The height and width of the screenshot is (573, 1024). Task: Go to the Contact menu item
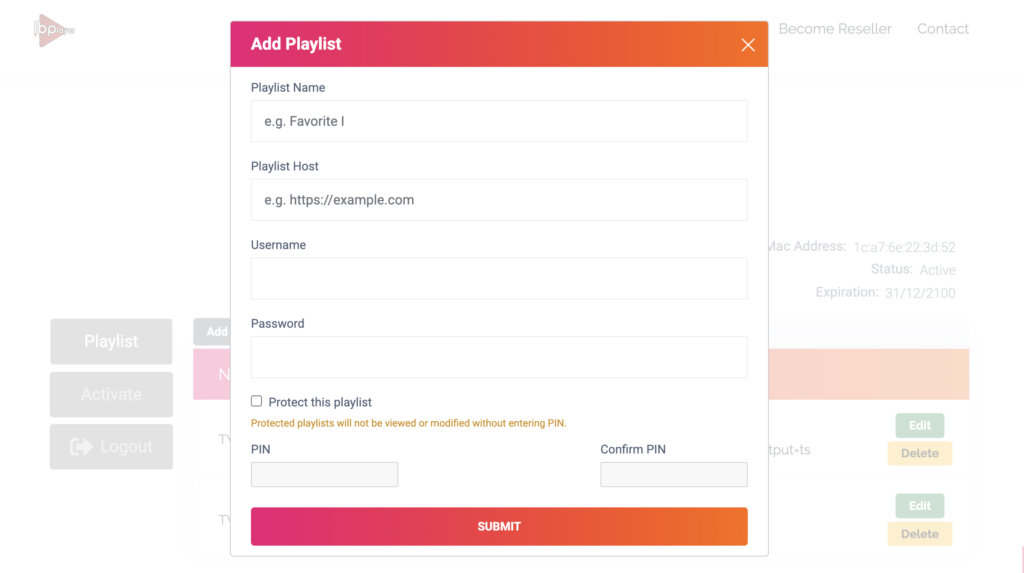pyautogui.click(x=942, y=29)
